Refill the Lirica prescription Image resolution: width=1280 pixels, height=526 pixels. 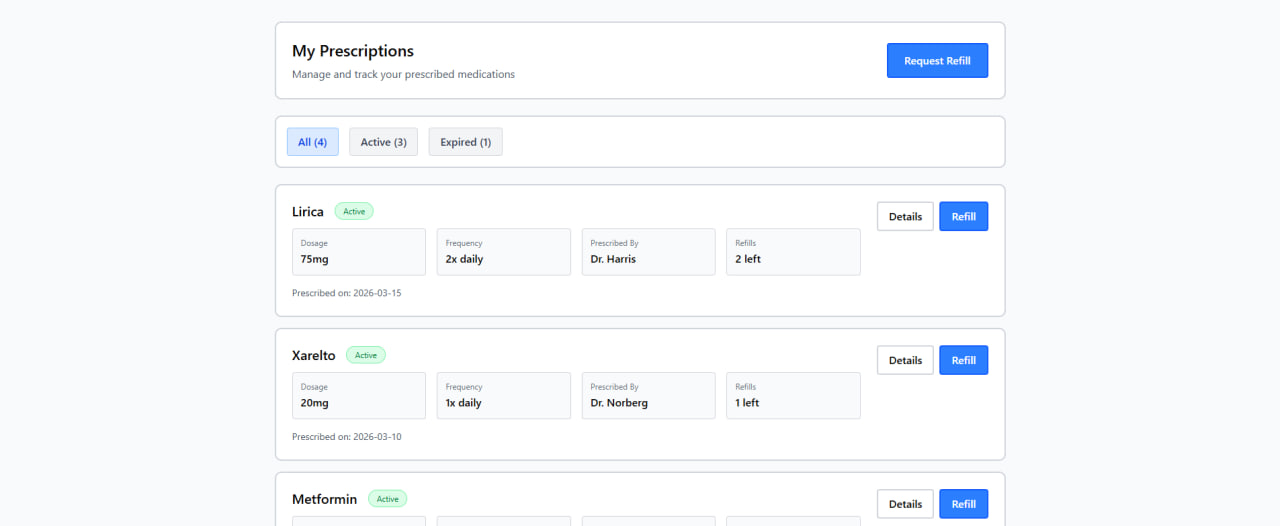tap(963, 216)
